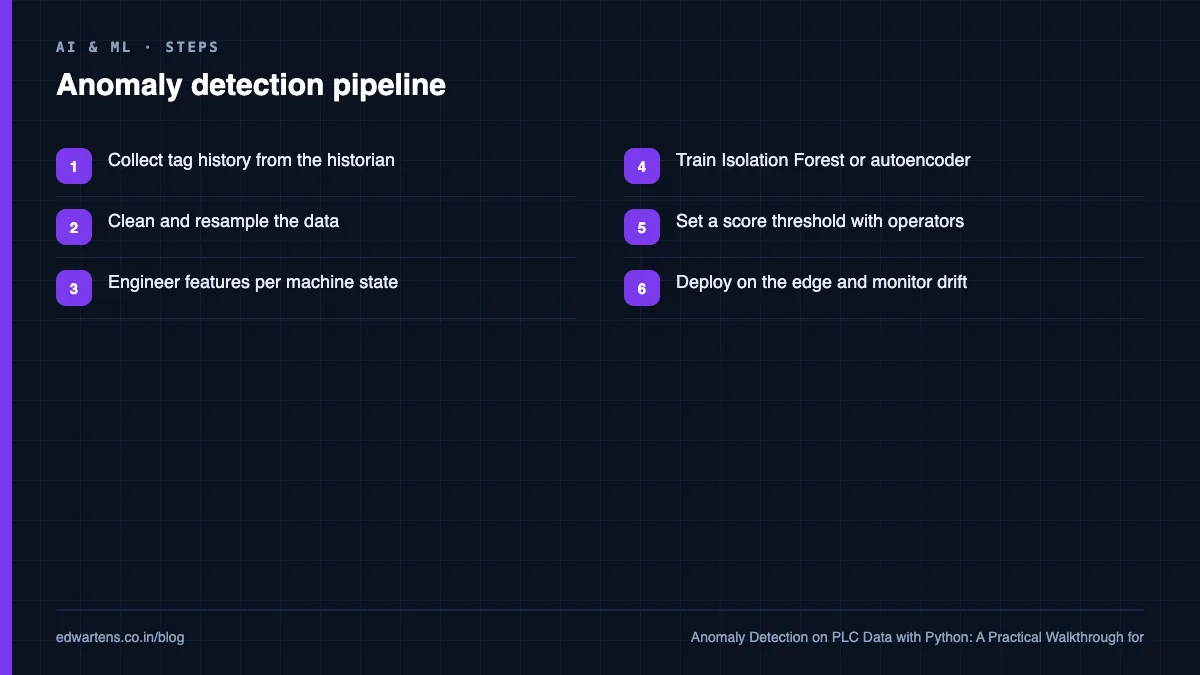Click the purple vertical accent bar
1200x675 pixels.
[5, 337]
